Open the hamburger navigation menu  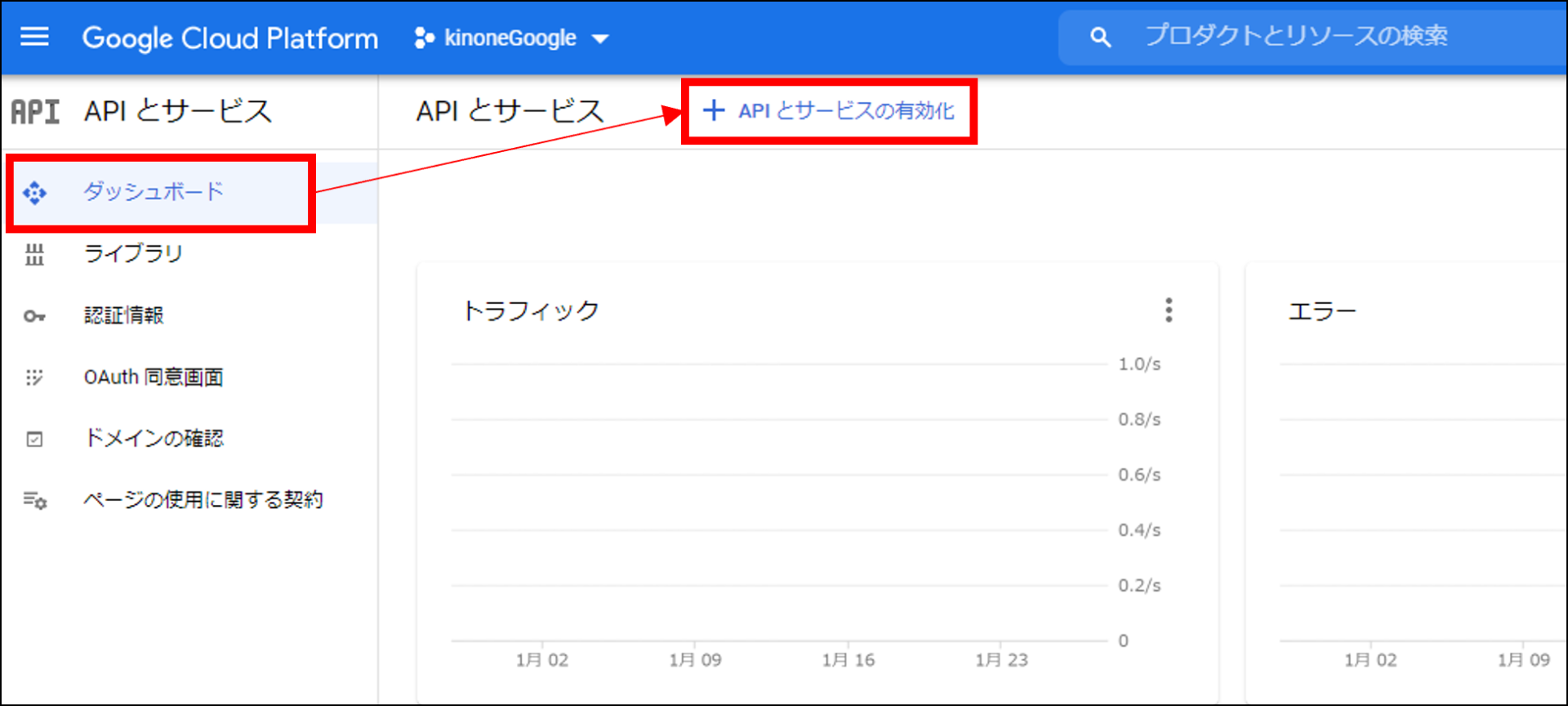[x=34, y=37]
